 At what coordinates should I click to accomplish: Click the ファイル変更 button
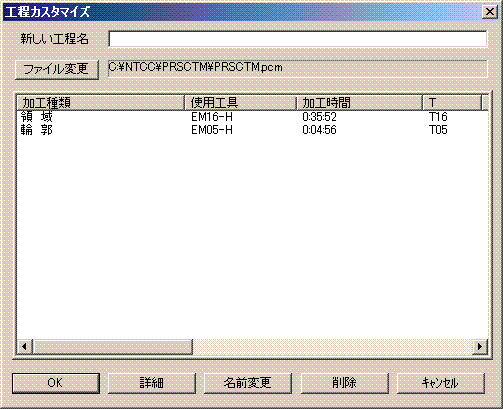click(57, 70)
